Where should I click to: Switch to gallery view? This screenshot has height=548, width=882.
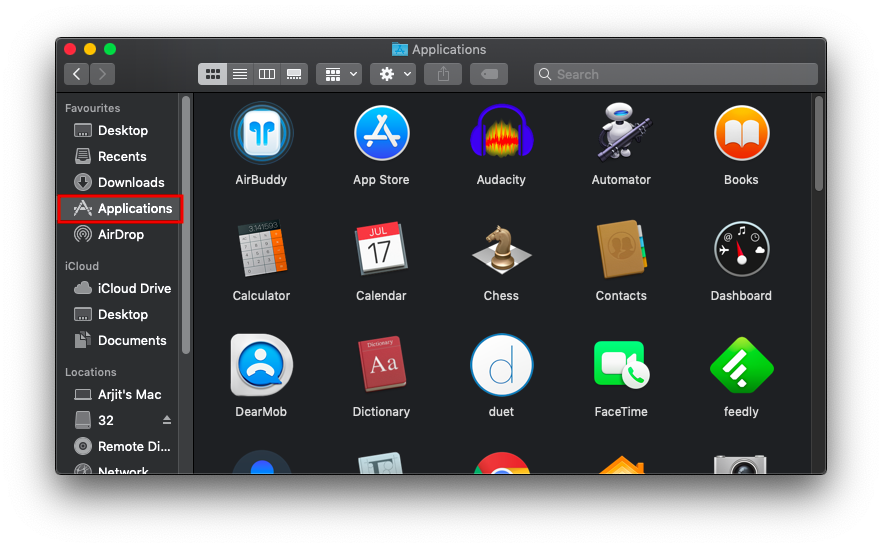[294, 74]
